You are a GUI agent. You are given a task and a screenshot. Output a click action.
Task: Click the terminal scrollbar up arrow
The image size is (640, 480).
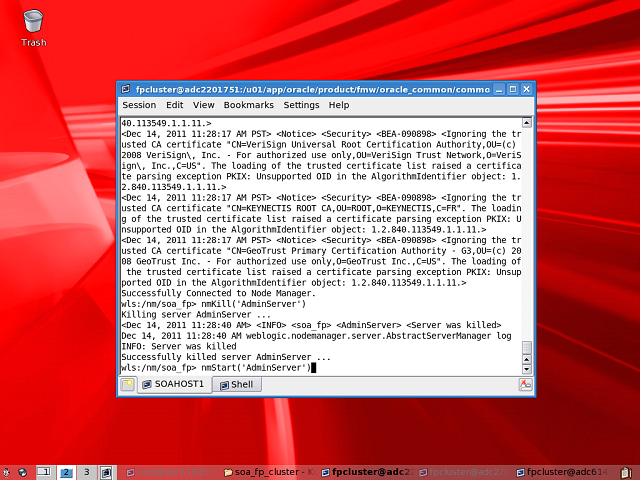coord(527,122)
